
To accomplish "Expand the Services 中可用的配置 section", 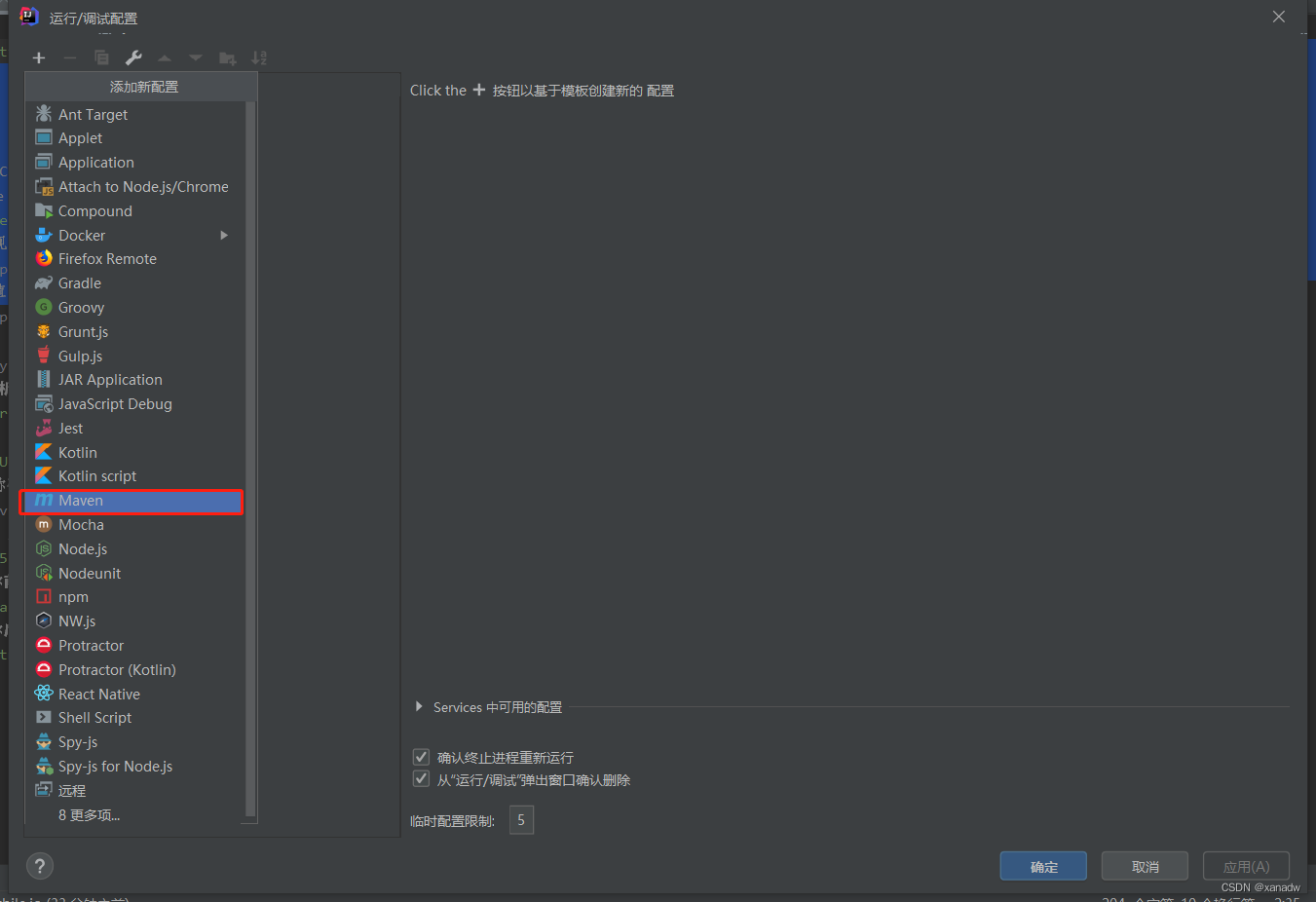I will point(419,706).
